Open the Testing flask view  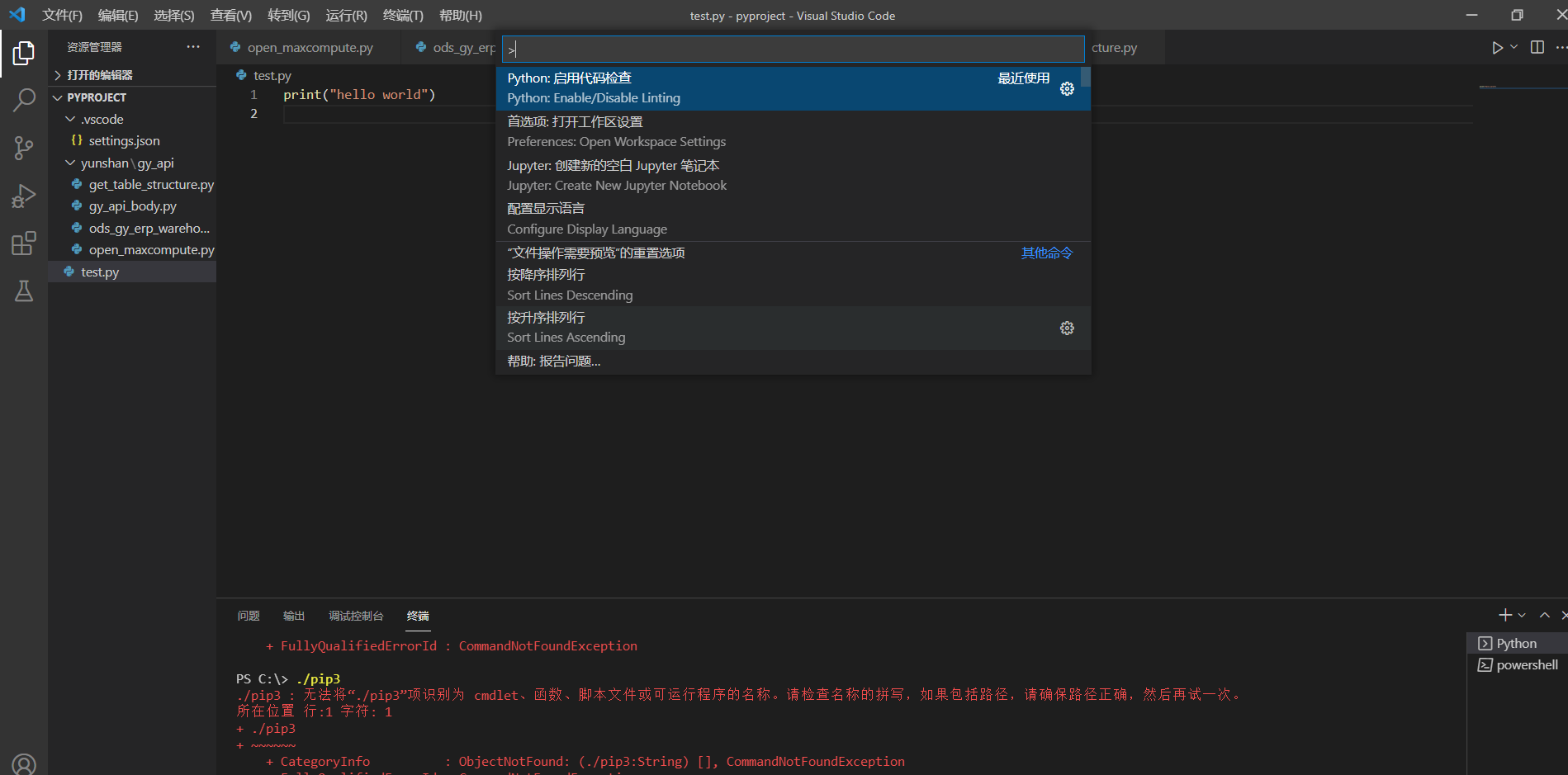click(x=24, y=291)
